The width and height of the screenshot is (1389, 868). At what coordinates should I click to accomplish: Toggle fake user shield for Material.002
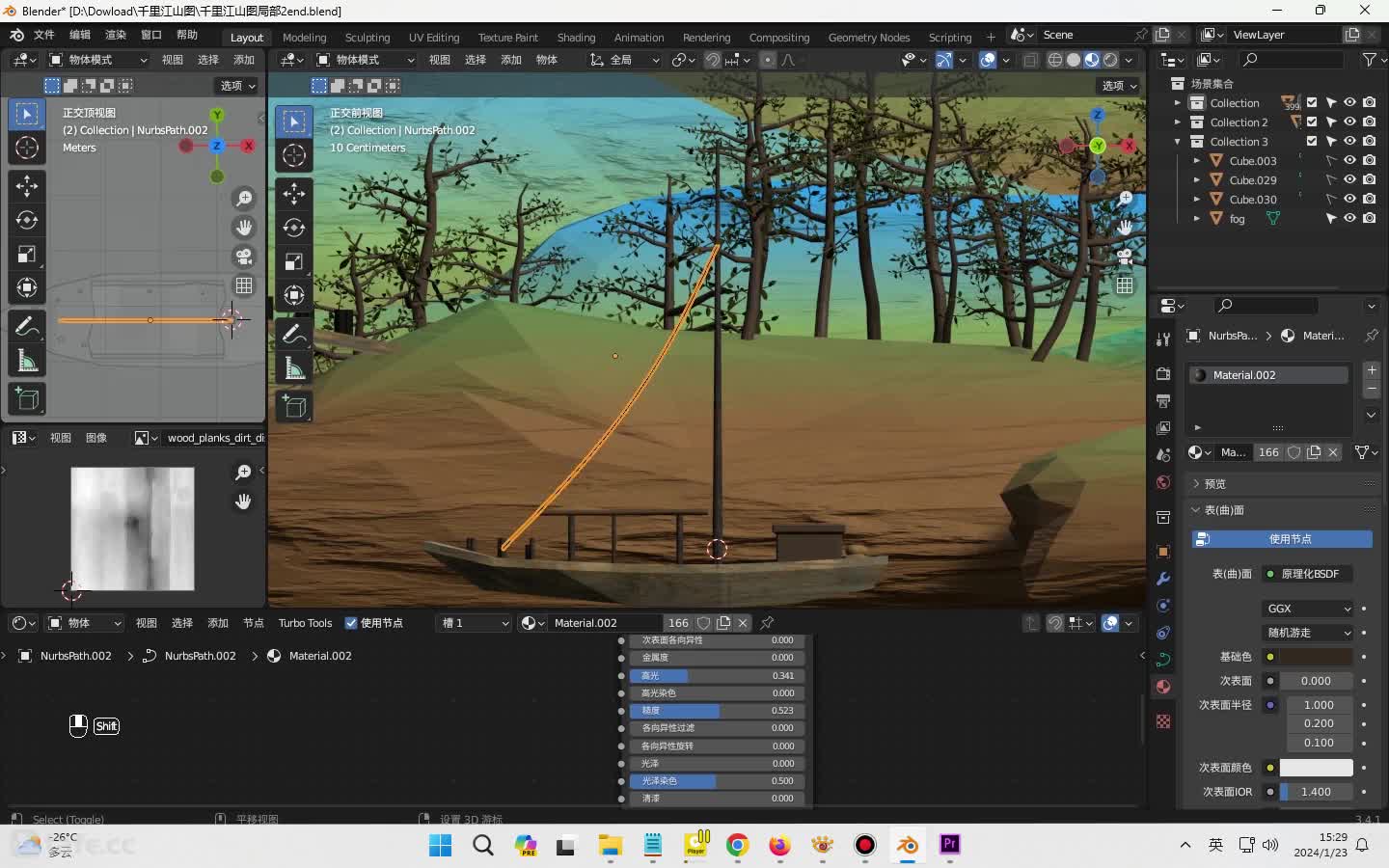pos(704,623)
